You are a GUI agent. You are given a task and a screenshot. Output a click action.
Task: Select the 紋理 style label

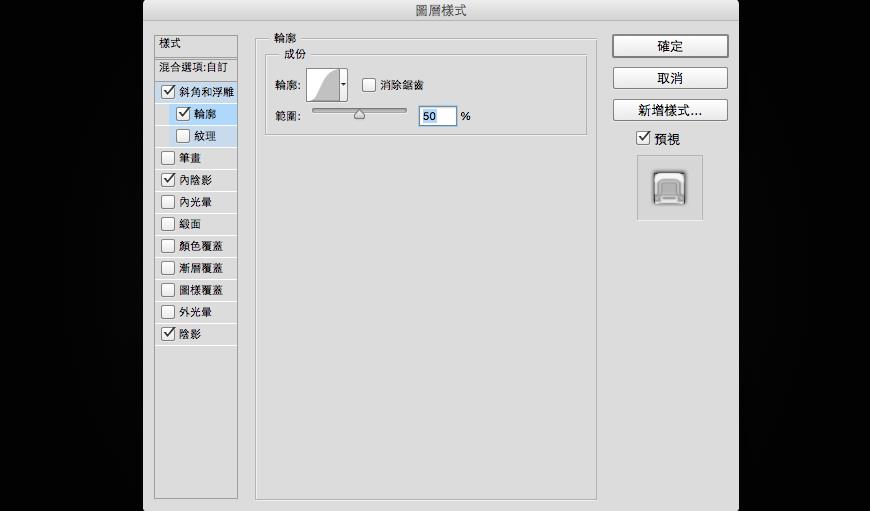point(205,136)
